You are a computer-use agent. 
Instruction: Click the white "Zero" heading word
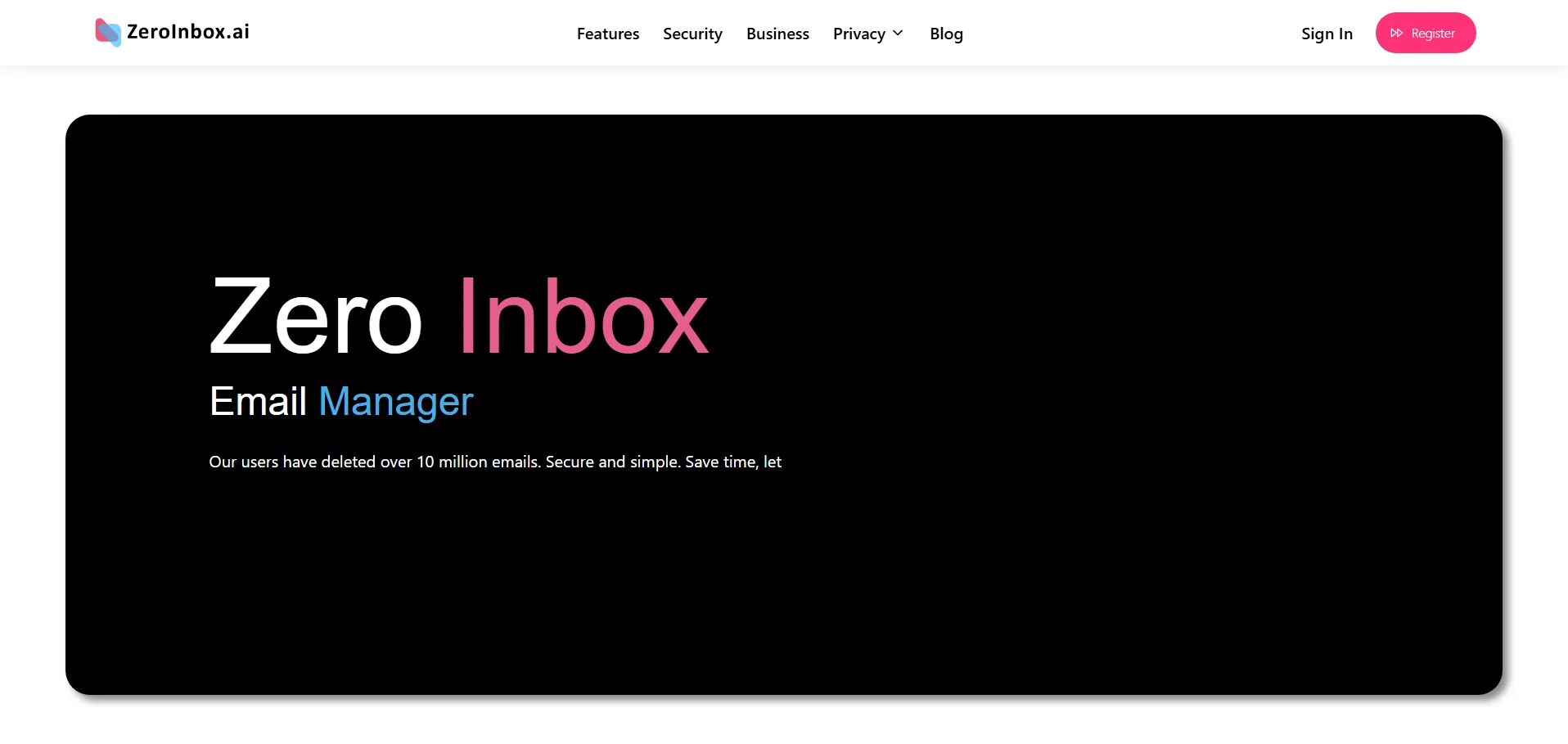pos(316,318)
